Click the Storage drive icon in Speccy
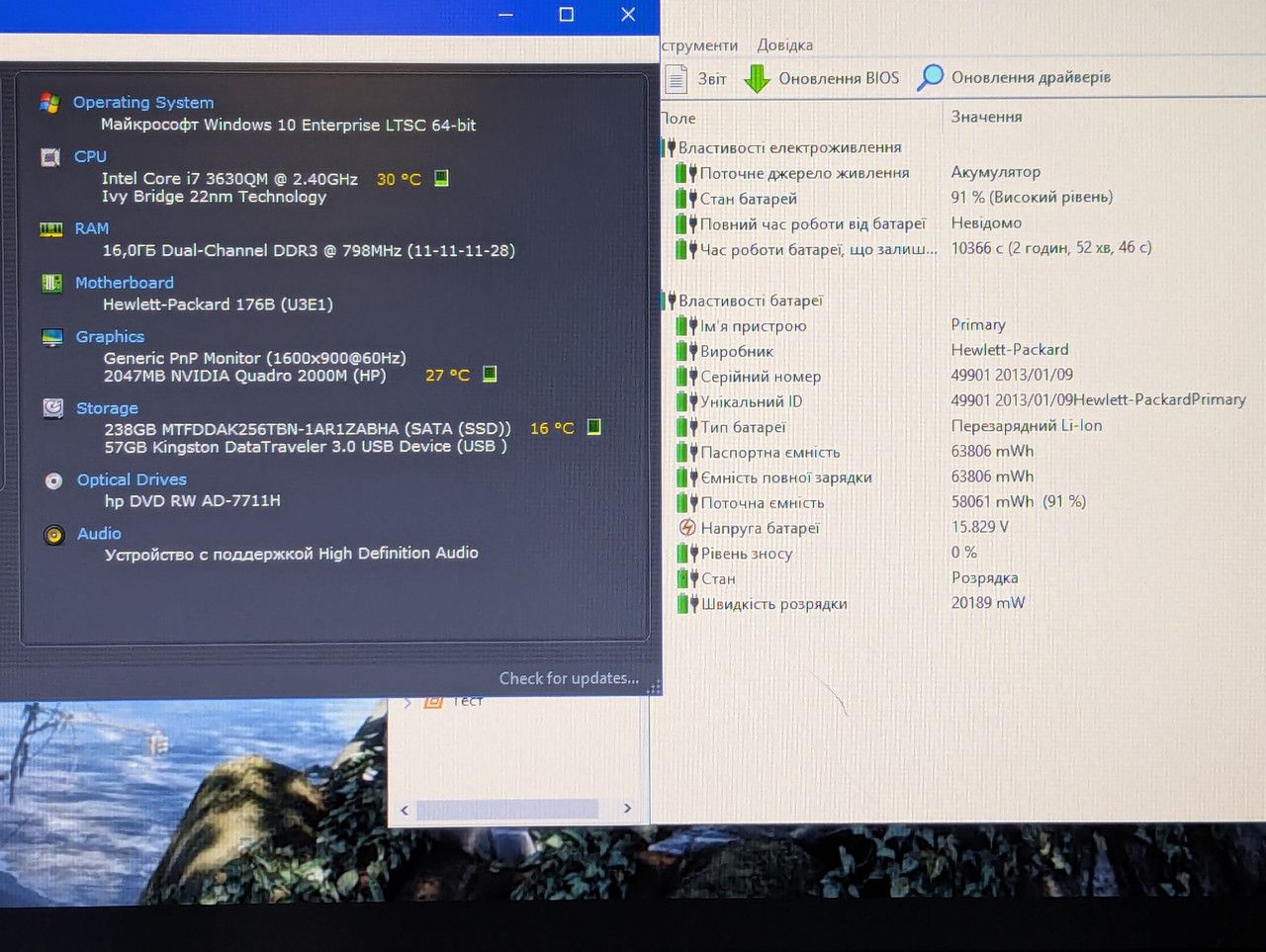Image resolution: width=1266 pixels, height=952 pixels. (53, 408)
